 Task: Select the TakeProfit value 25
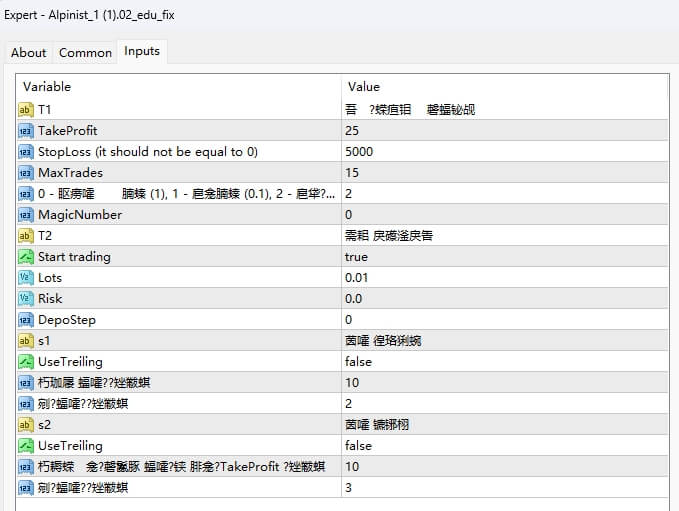click(352, 131)
